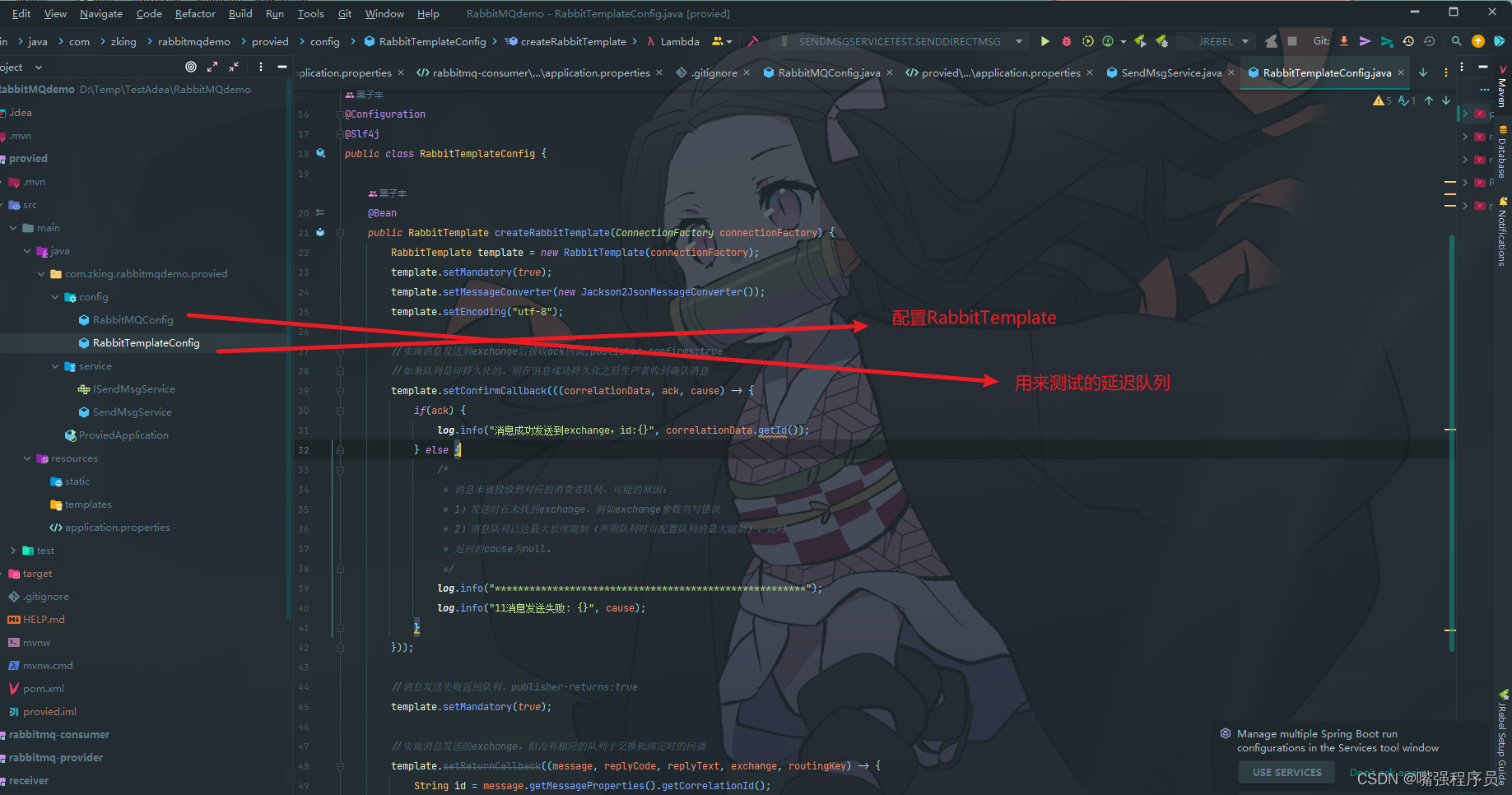Collapse the service package
1512x795 pixels.
coord(55,366)
